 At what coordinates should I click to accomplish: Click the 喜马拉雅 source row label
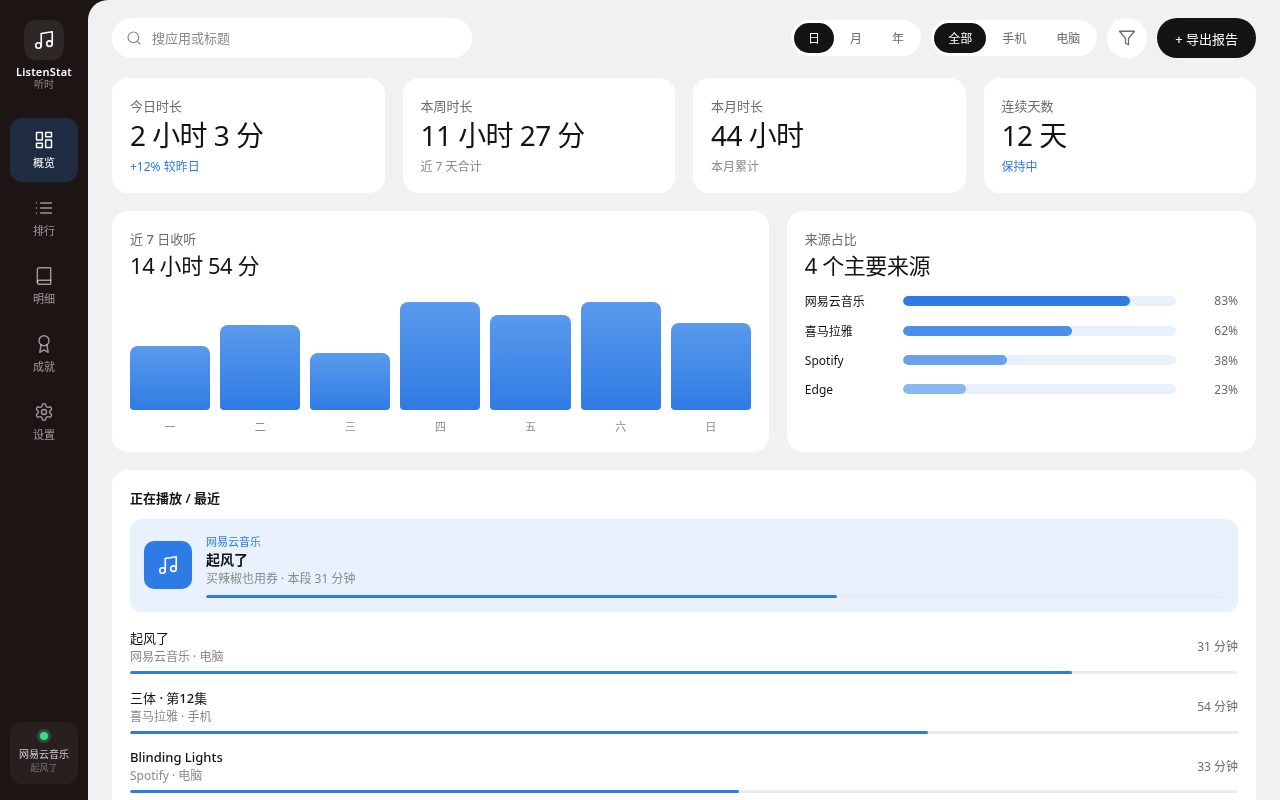pyautogui.click(x=829, y=331)
